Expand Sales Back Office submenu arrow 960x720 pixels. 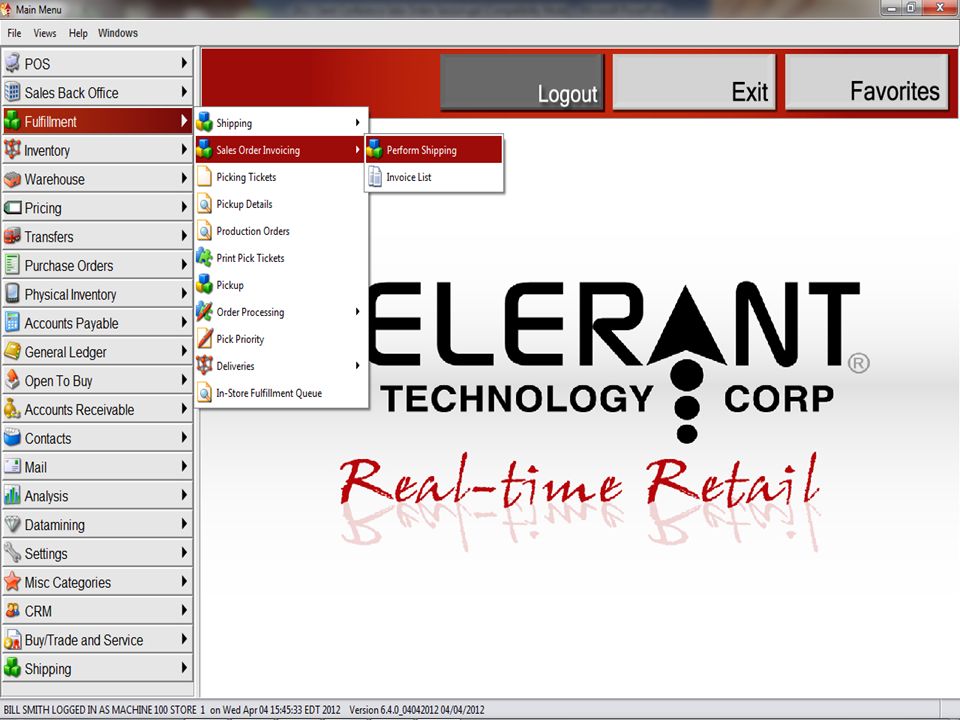(184, 92)
